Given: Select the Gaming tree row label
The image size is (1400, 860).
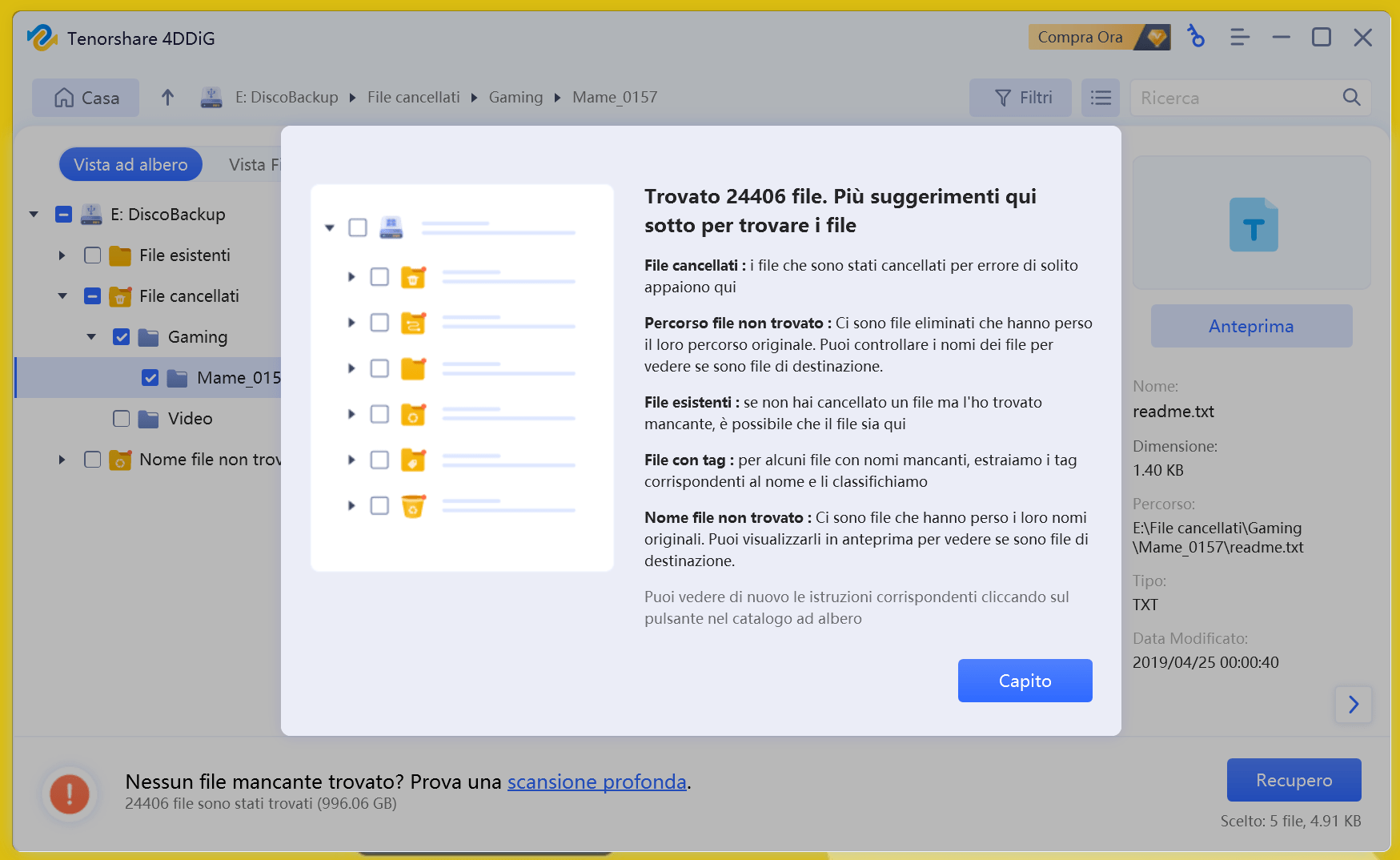Looking at the screenshot, I should click(x=198, y=337).
